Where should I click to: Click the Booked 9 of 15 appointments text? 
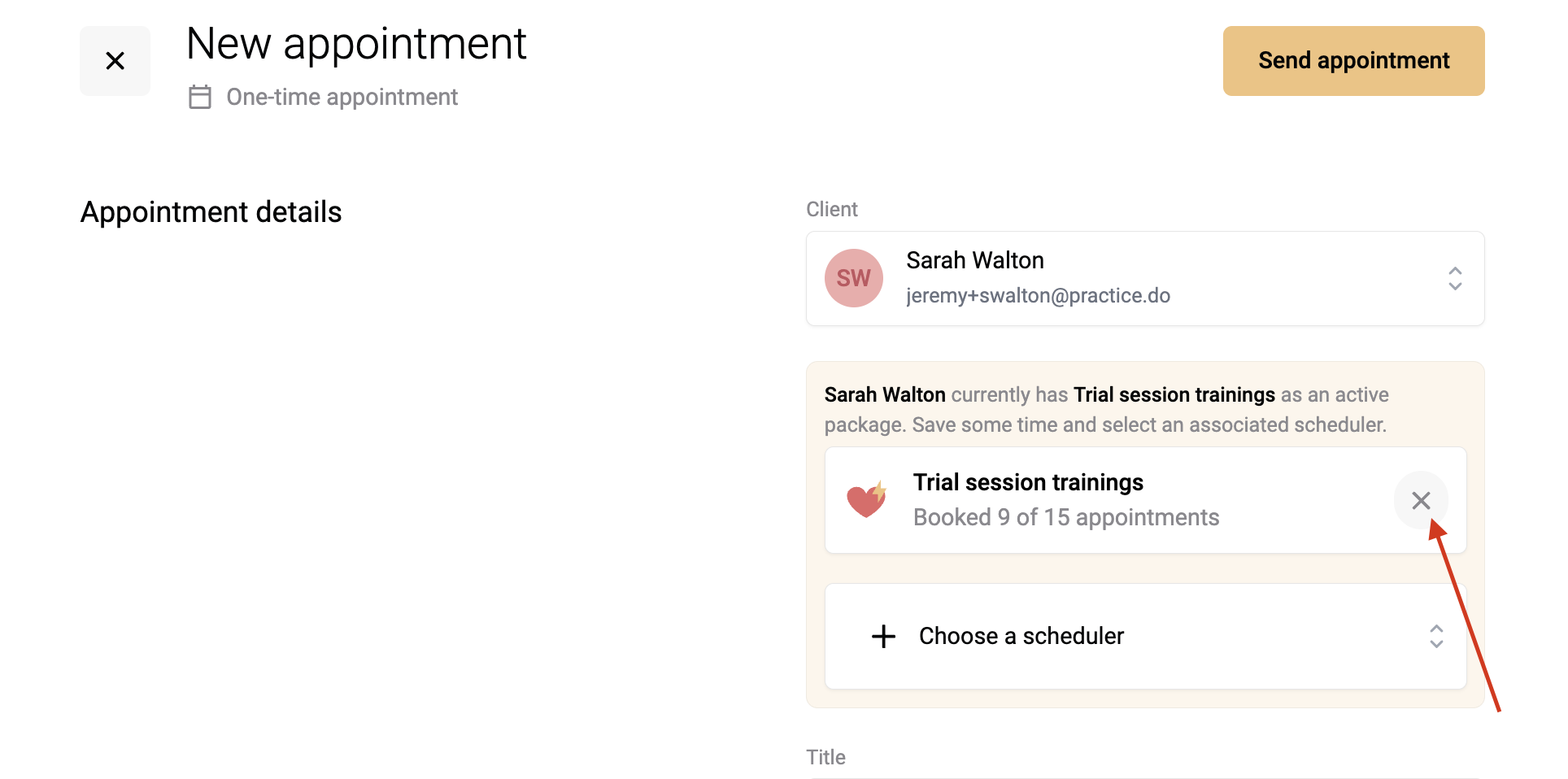[x=1066, y=517]
